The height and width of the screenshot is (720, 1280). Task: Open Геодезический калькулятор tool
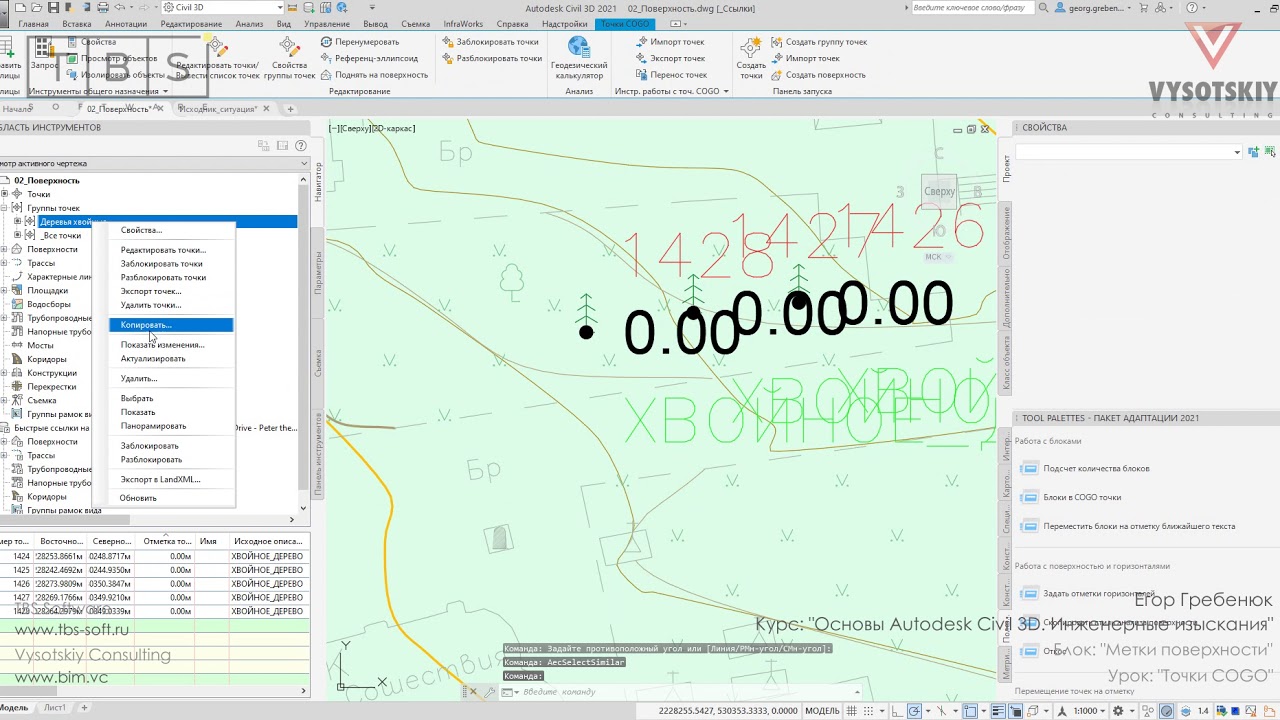[x=579, y=58]
